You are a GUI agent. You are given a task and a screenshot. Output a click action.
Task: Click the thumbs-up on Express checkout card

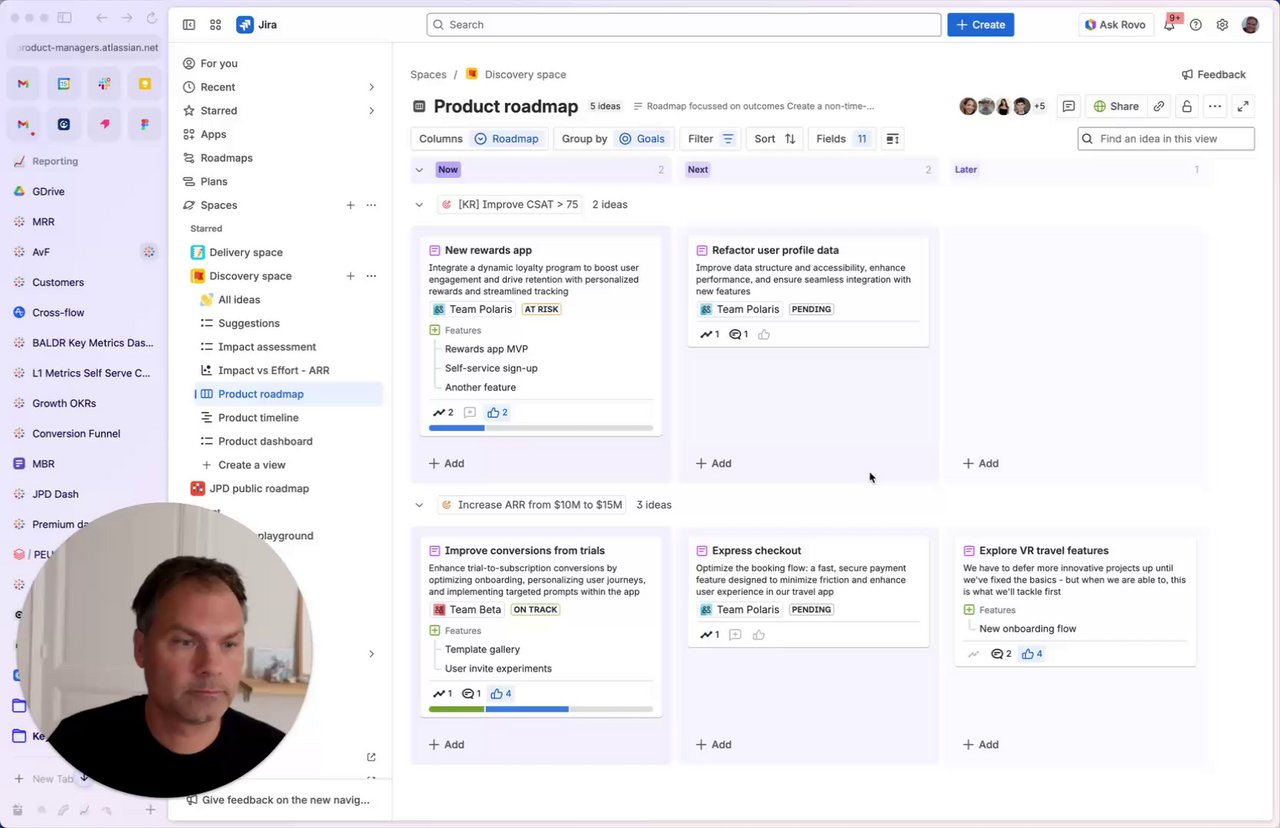[759, 635]
